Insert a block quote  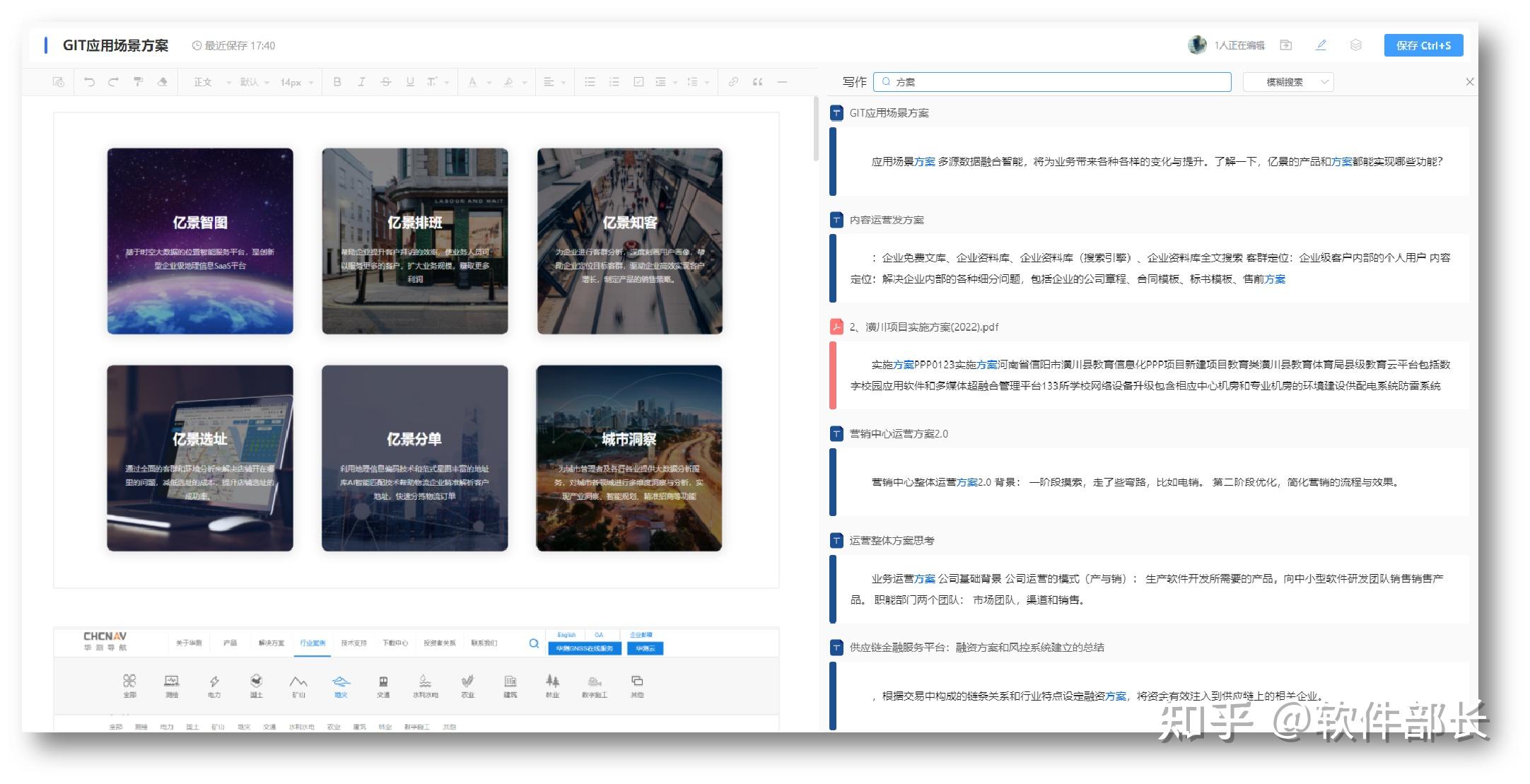(757, 82)
